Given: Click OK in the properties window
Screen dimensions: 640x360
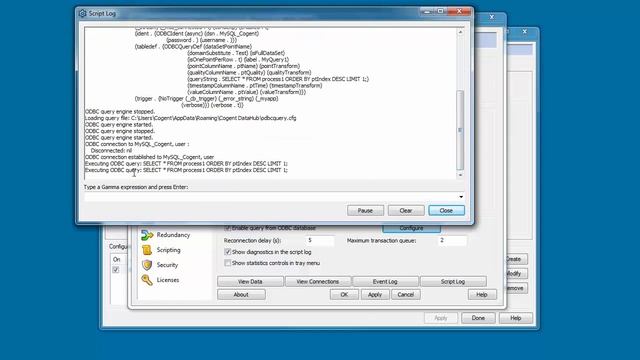Looking at the screenshot, I should [344, 295].
